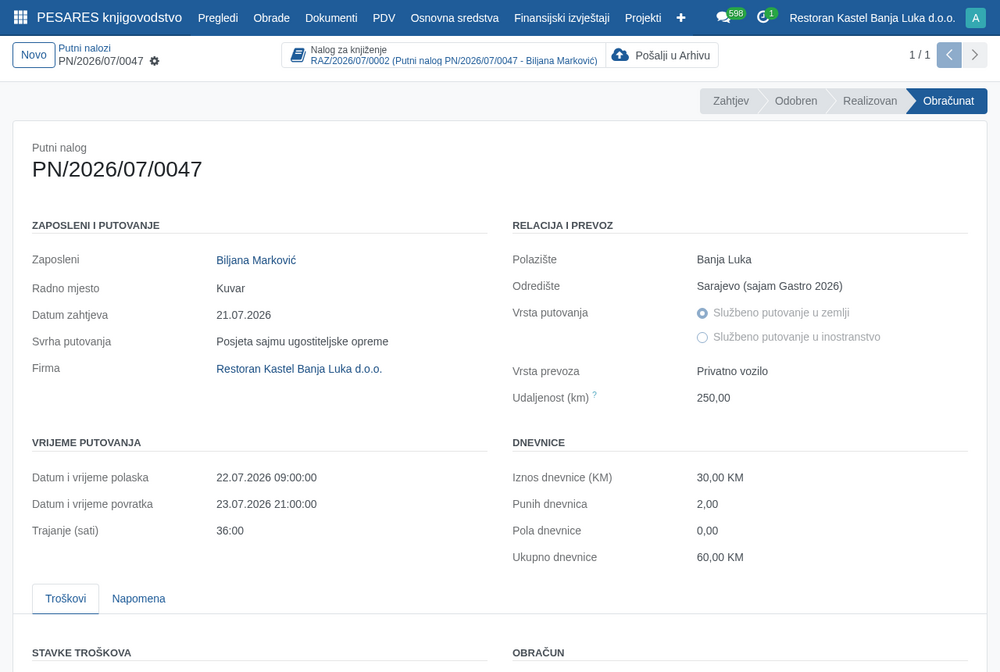Select Službeno putovanje u zemlji radio option

702,313
